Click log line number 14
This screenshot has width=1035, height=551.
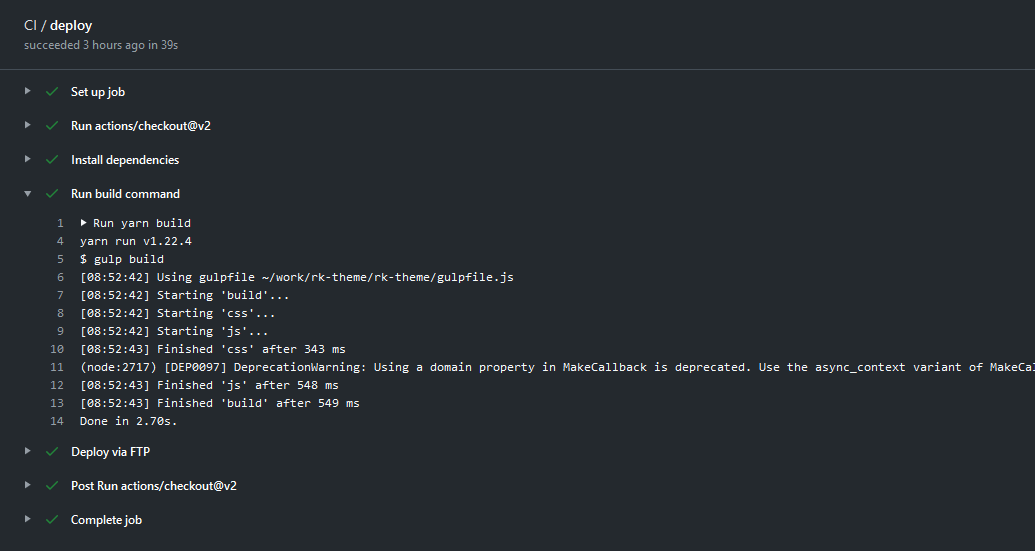57,421
